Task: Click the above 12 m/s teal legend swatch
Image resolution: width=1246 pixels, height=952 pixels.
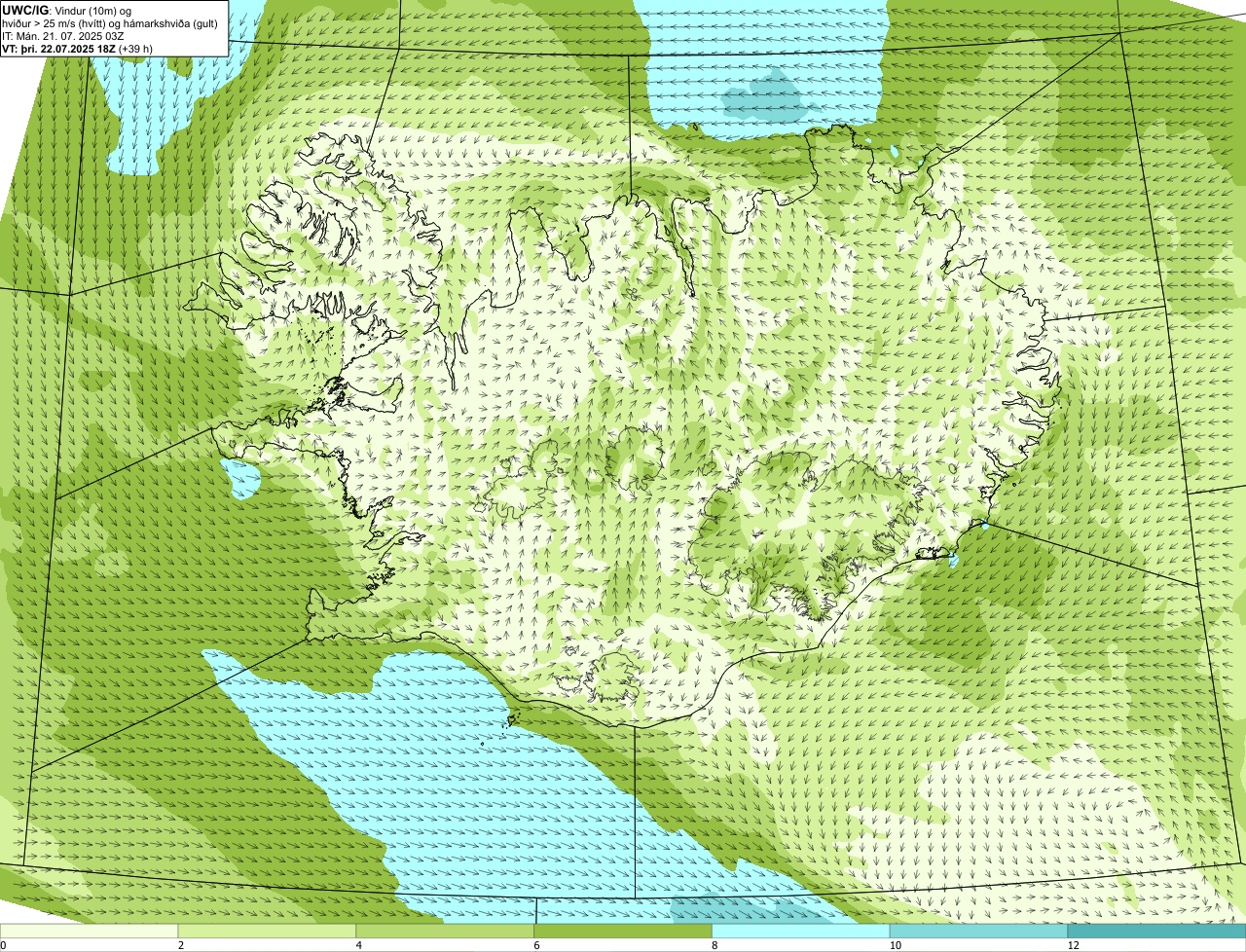Action: click(x=1157, y=931)
